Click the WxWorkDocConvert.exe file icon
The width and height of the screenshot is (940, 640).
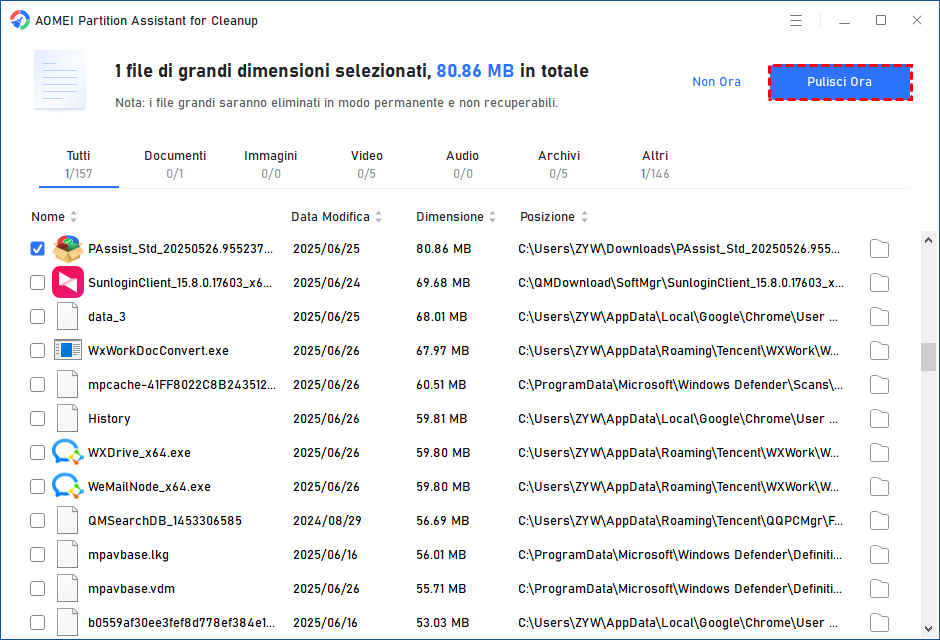tap(67, 350)
